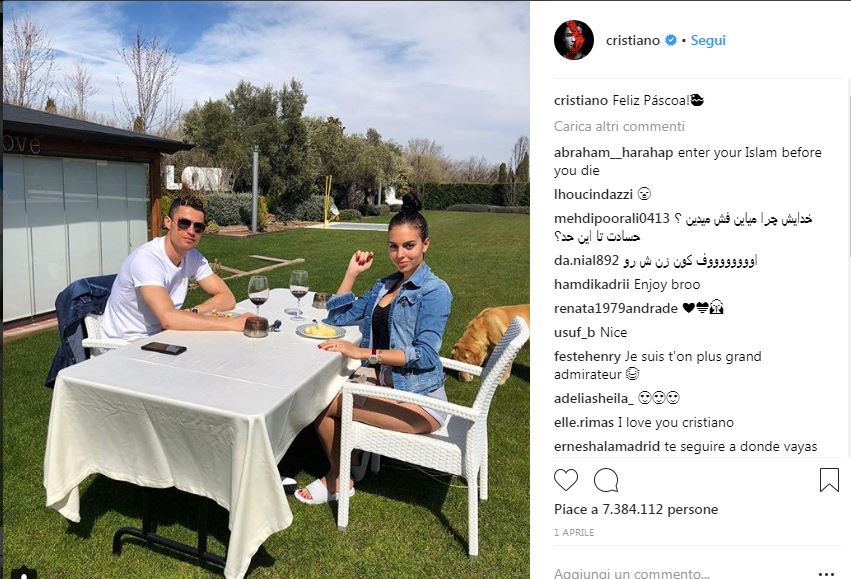Viewport: 851px width, 579px height.
Task: View likes list Piace a 7.384.112 persone
Action: tap(636, 509)
